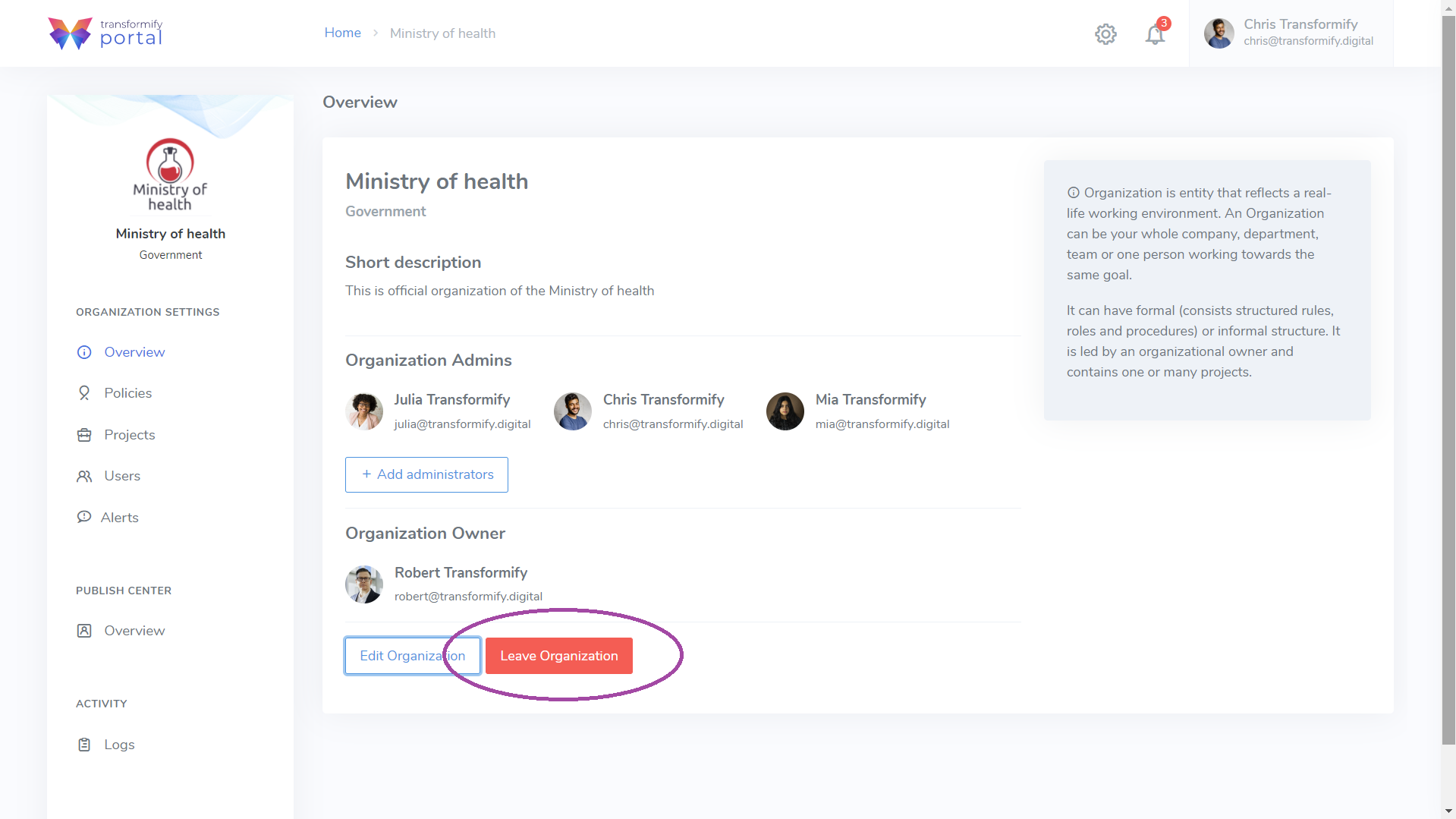Click the Organization Admins heading

(x=429, y=361)
